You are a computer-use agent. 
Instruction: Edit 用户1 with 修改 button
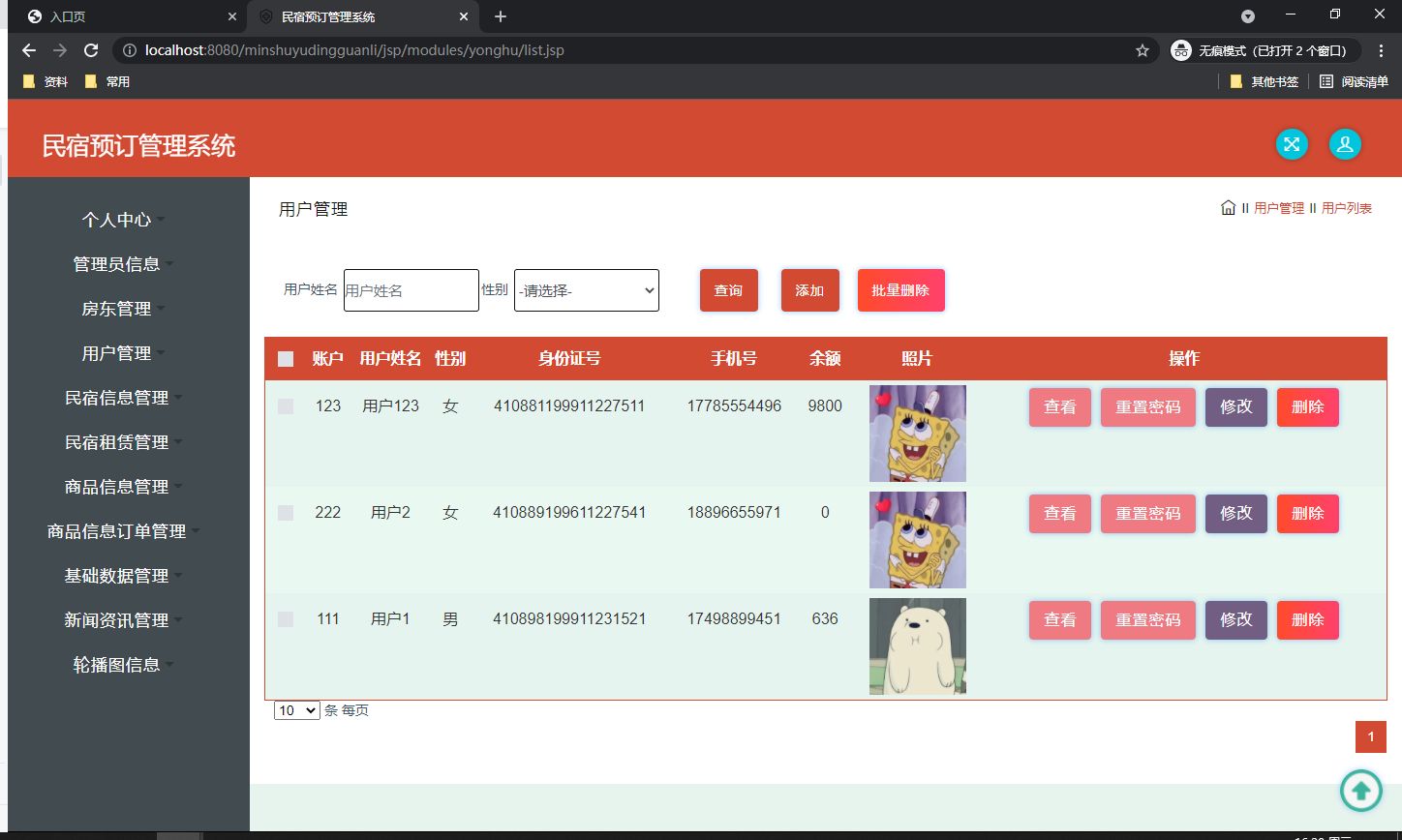coord(1236,620)
